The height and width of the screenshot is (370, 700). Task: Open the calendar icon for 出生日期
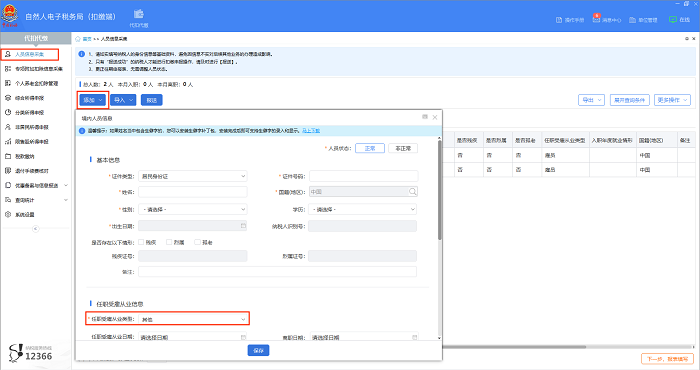[243, 226]
